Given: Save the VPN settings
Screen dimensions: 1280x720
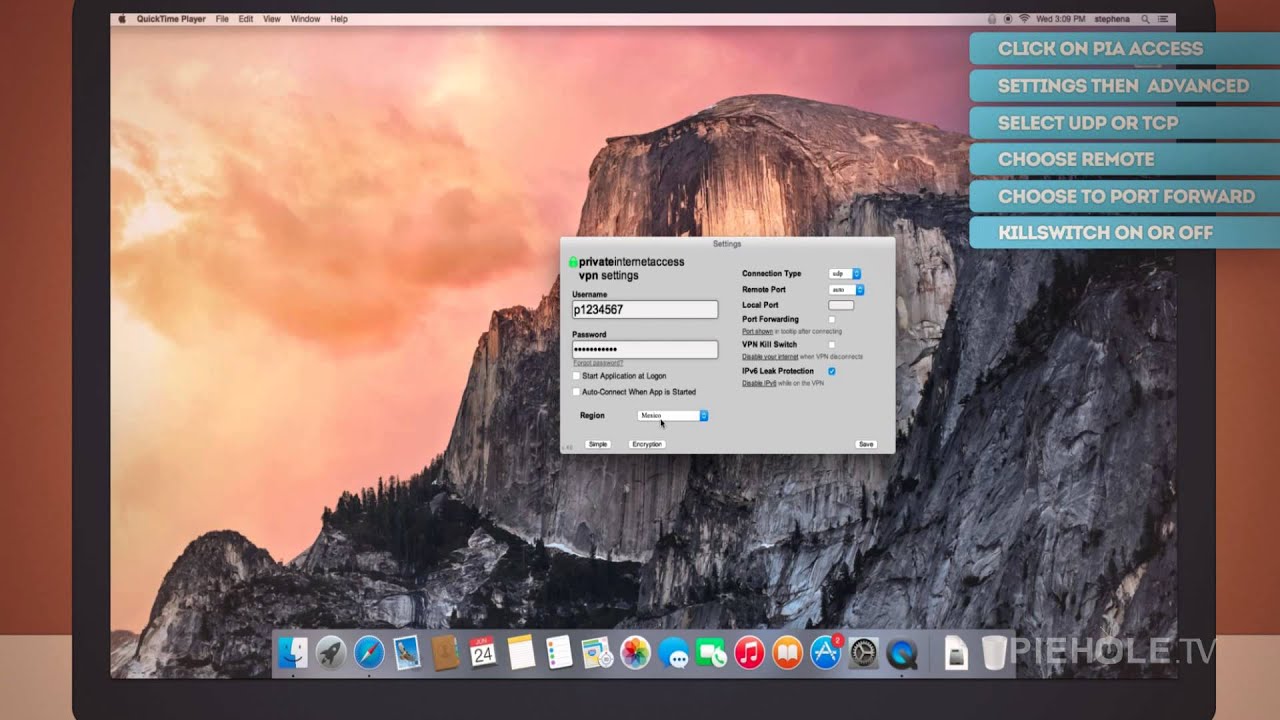Looking at the screenshot, I should (866, 444).
